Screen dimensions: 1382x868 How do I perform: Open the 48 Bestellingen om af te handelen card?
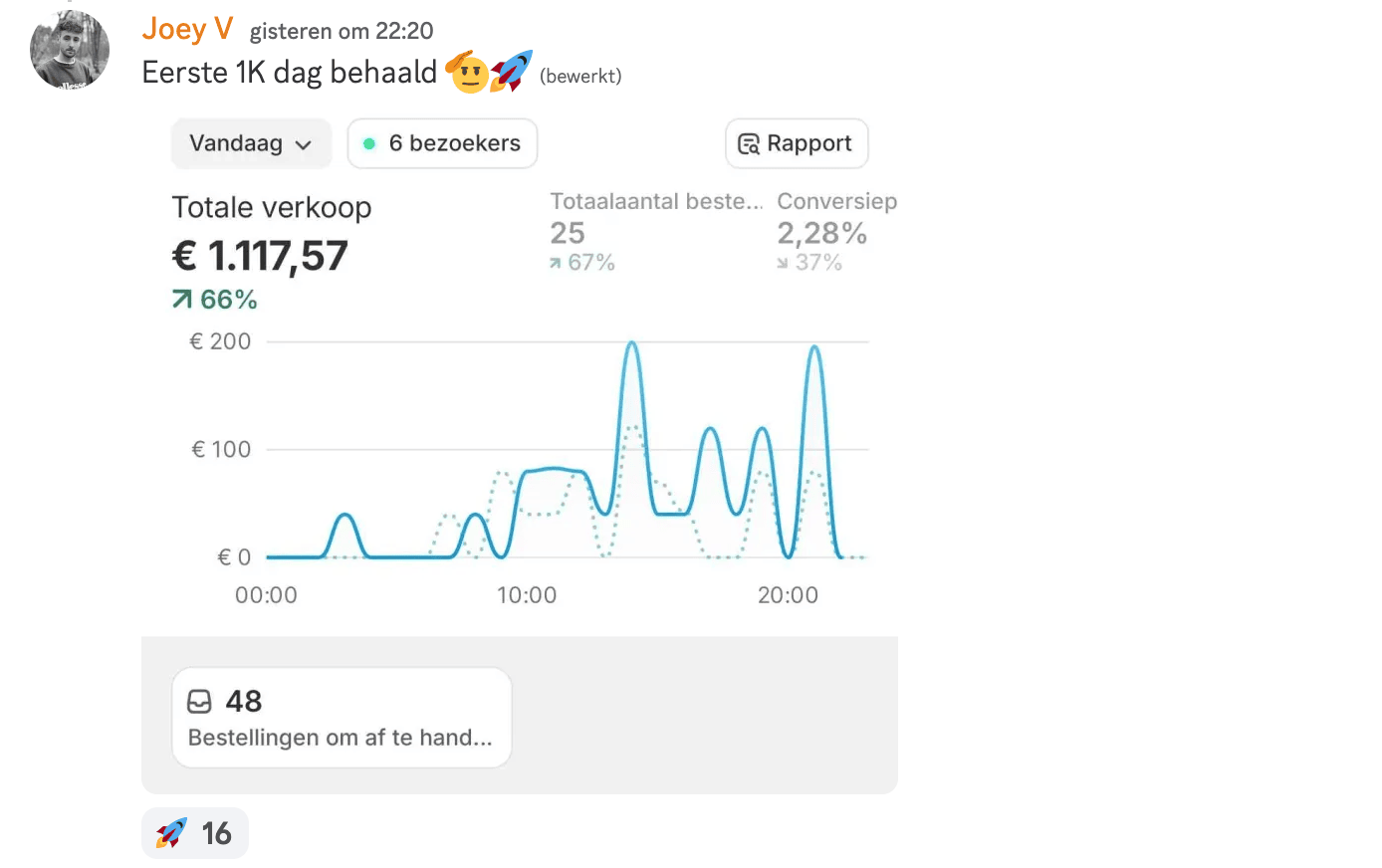(x=342, y=717)
